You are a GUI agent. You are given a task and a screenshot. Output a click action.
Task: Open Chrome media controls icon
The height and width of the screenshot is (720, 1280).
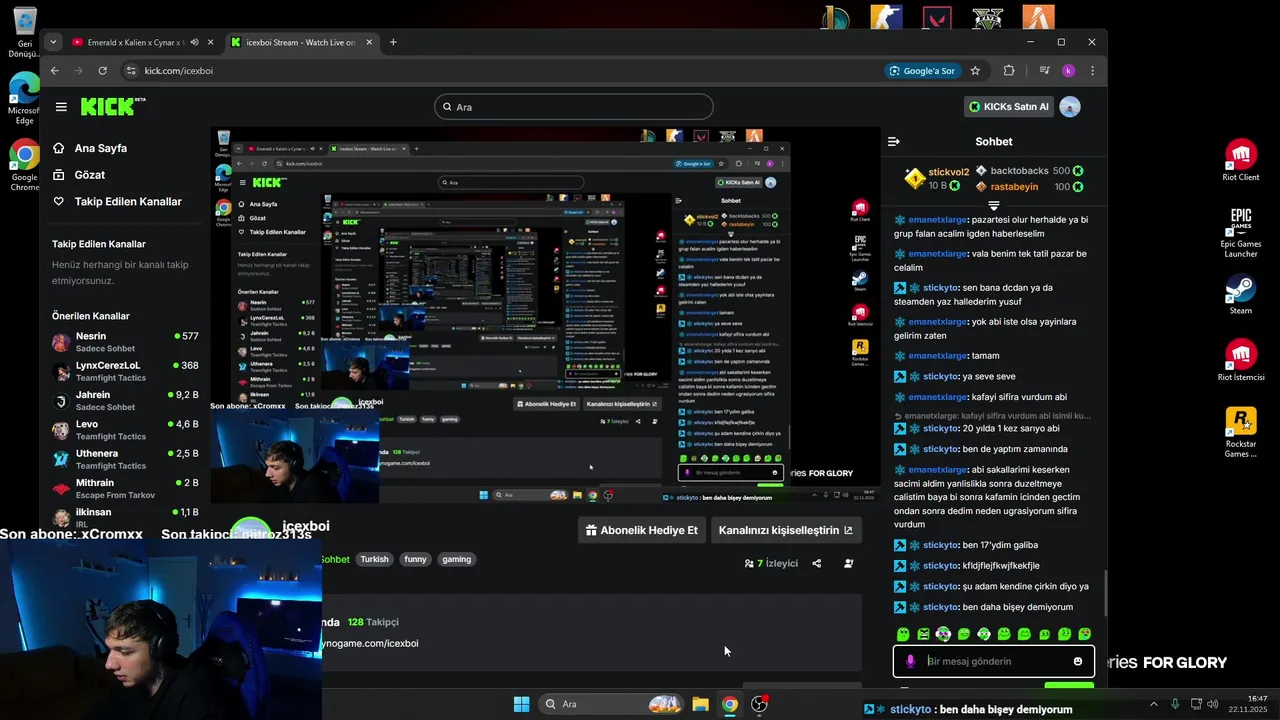click(1044, 71)
